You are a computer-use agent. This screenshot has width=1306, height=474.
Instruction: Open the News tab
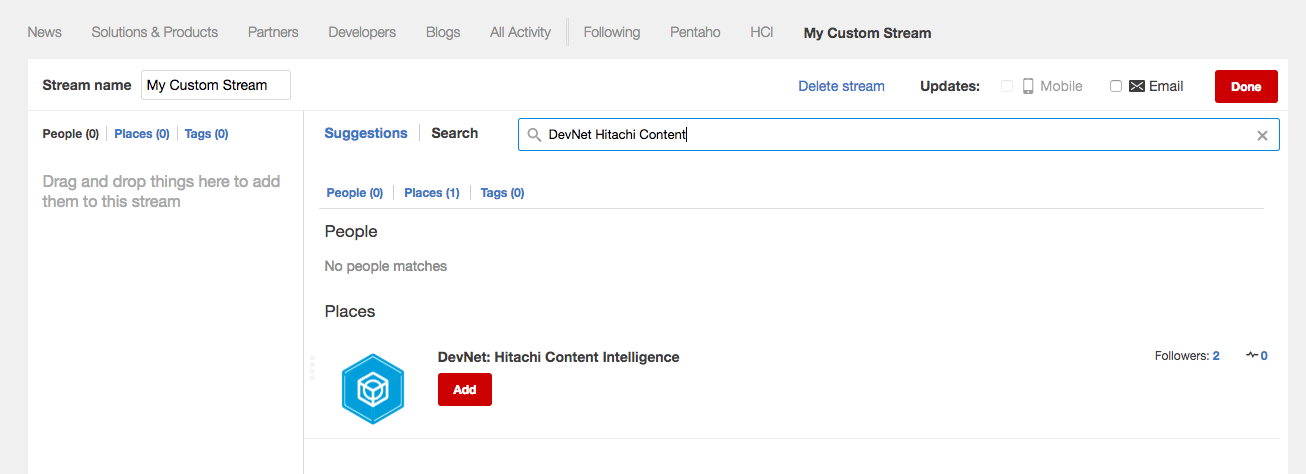tap(44, 32)
